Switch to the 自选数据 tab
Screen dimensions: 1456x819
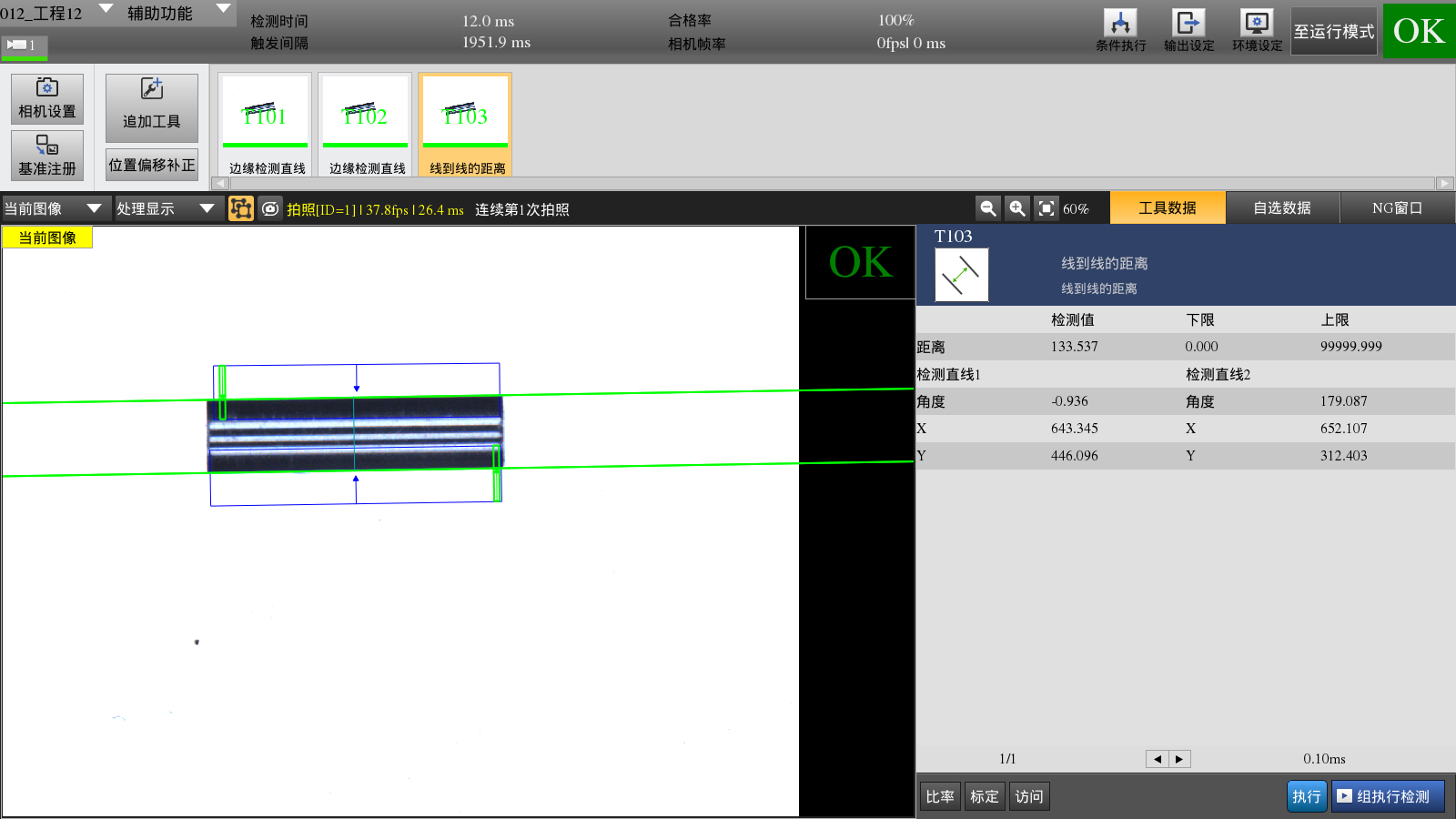tap(1282, 207)
